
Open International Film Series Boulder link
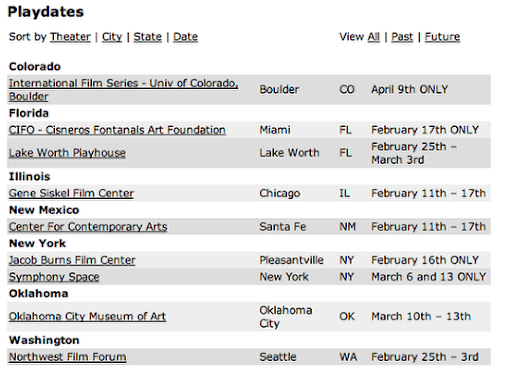(x=124, y=90)
